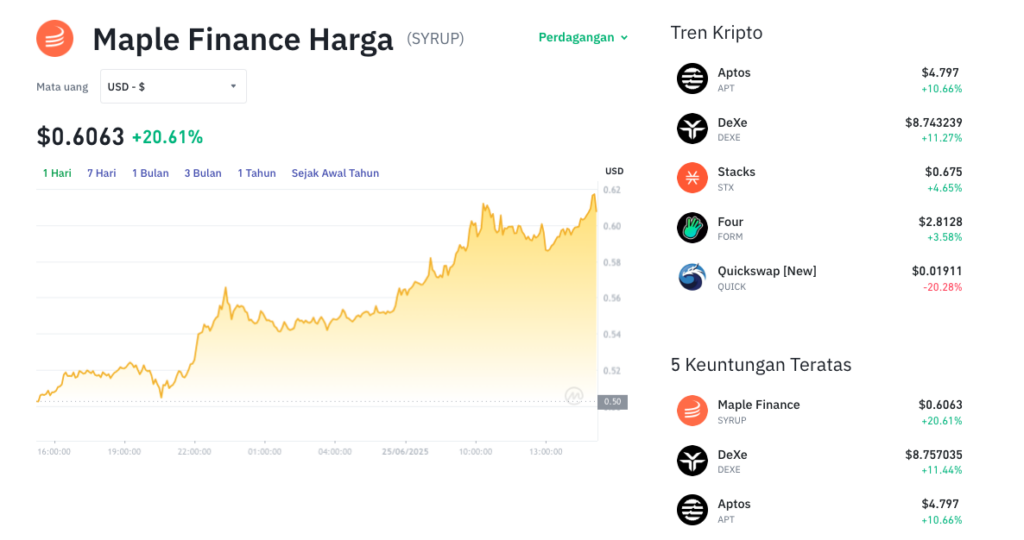The width and height of the screenshot is (1024, 540).
Task: Select the Sejak Awal Tahun range tab
Action: click(x=335, y=173)
